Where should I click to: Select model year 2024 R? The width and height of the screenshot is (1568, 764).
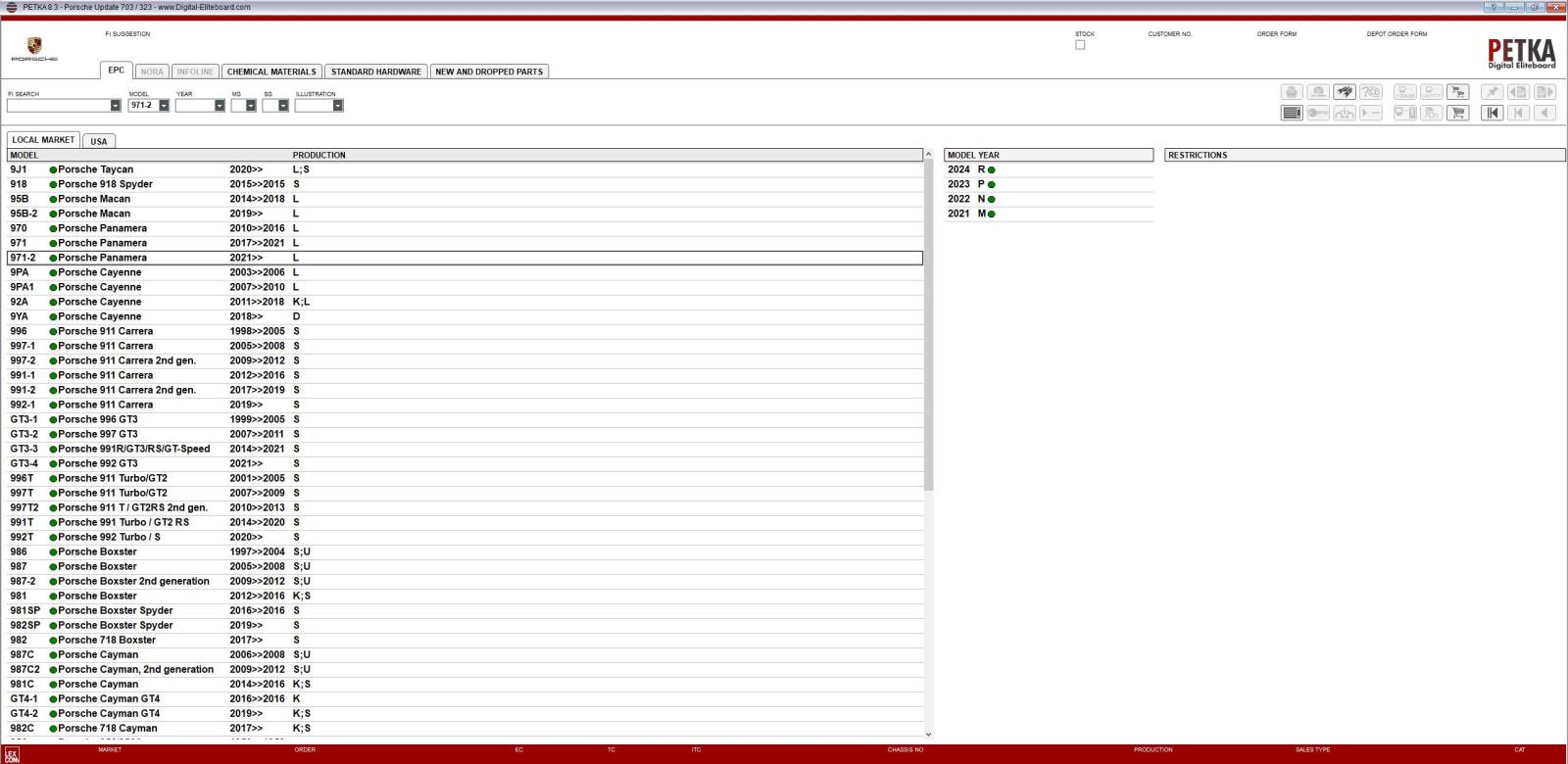coord(1049,169)
